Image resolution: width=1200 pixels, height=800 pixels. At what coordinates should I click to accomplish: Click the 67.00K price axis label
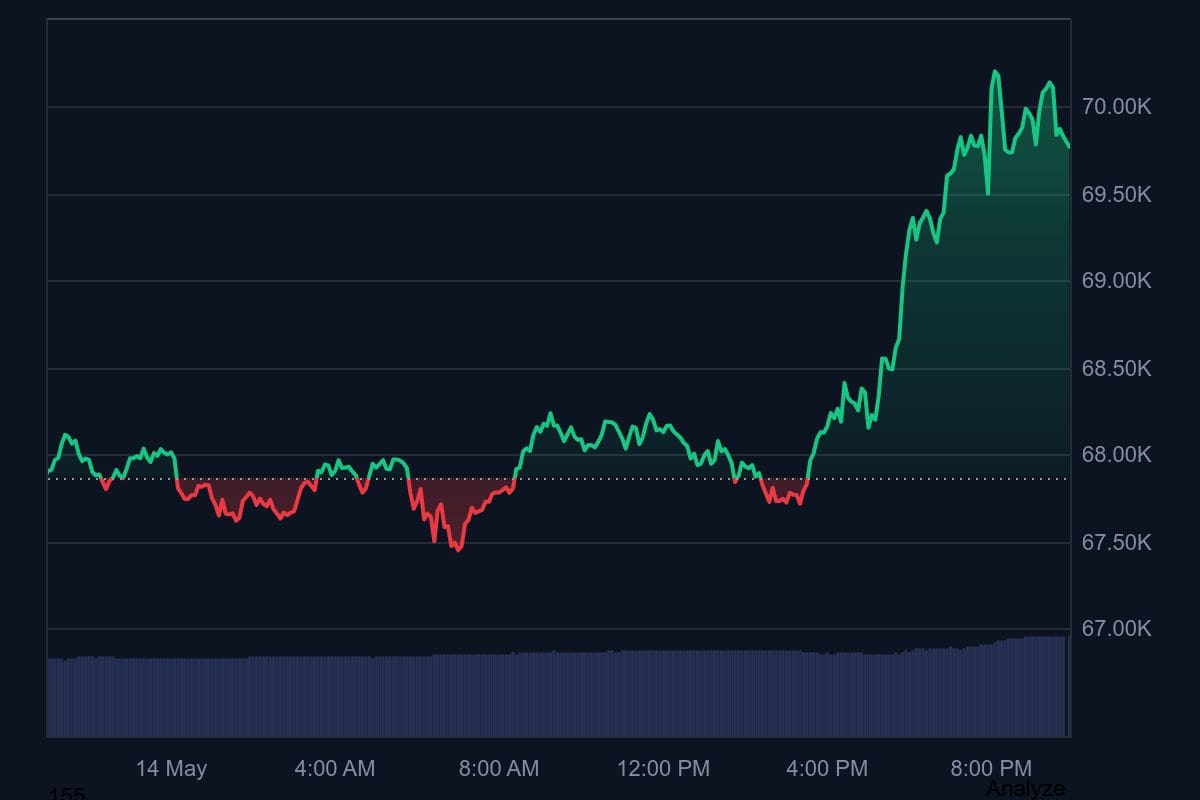(x=1117, y=629)
